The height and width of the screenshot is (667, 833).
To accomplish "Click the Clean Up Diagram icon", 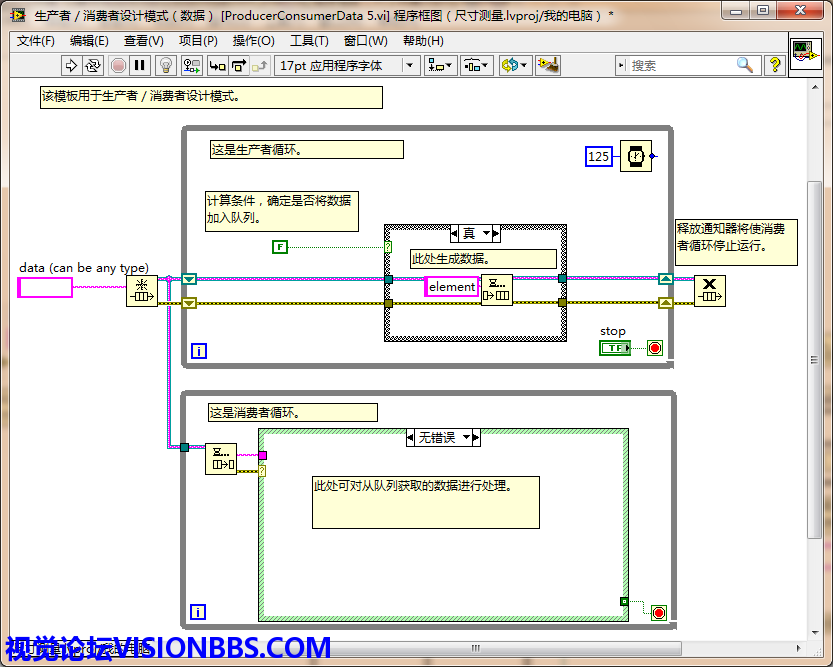I will (x=547, y=65).
